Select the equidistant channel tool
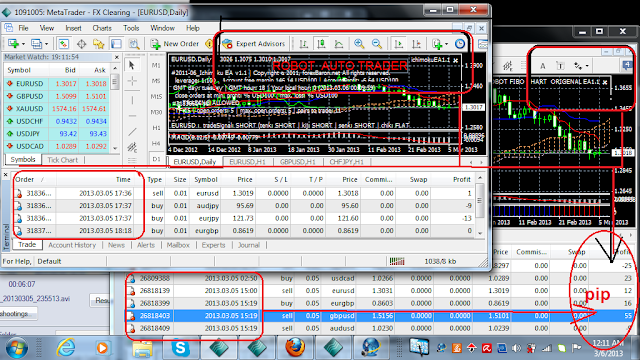The image size is (640, 360). (132, 147)
